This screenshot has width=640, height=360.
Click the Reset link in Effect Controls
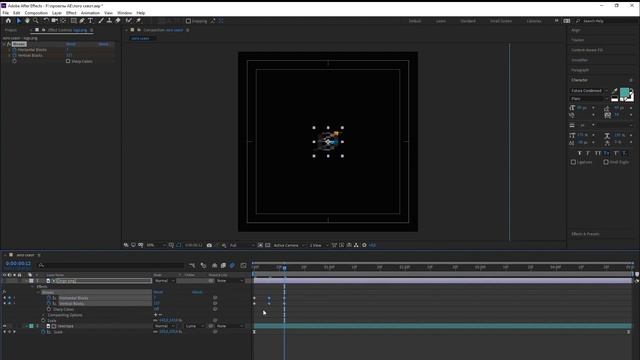pyautogui.click(x=71, y=44)
